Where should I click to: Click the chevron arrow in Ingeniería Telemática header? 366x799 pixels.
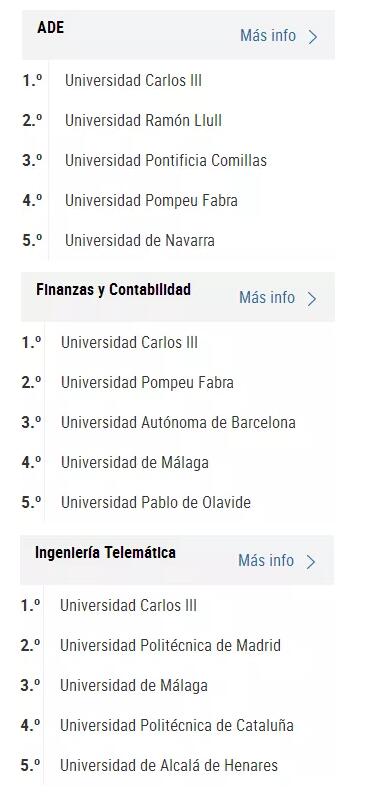click(310, 562)
